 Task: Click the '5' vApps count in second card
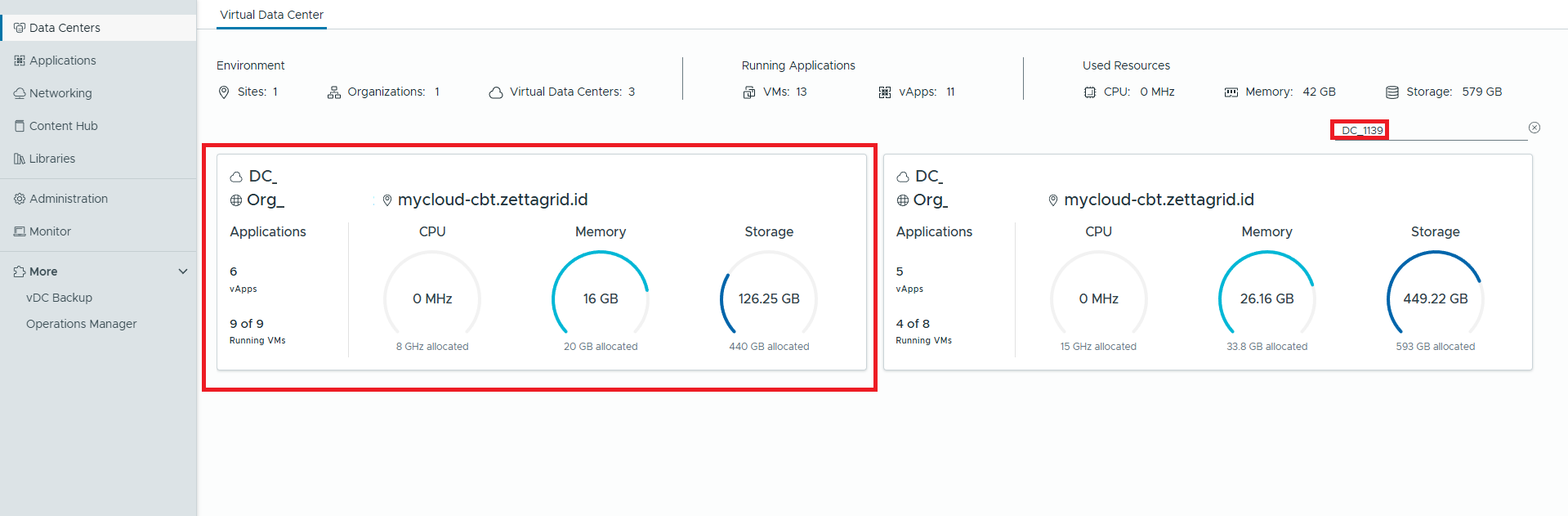[900, 271]
